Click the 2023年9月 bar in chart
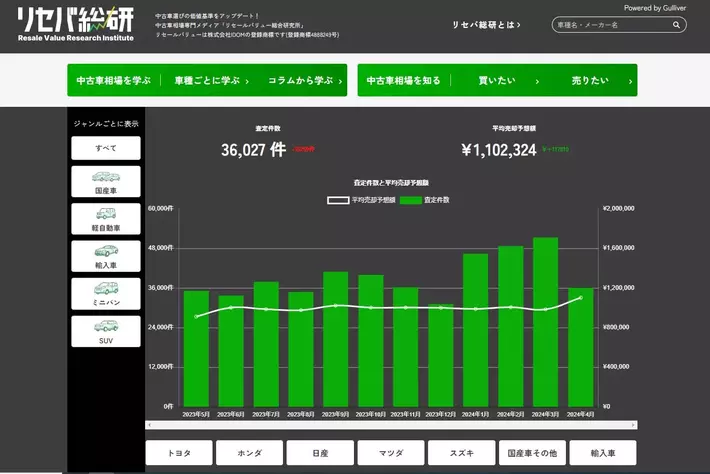Image resolution: width=710 pixels, height=474 pixels. click(336, 339)
